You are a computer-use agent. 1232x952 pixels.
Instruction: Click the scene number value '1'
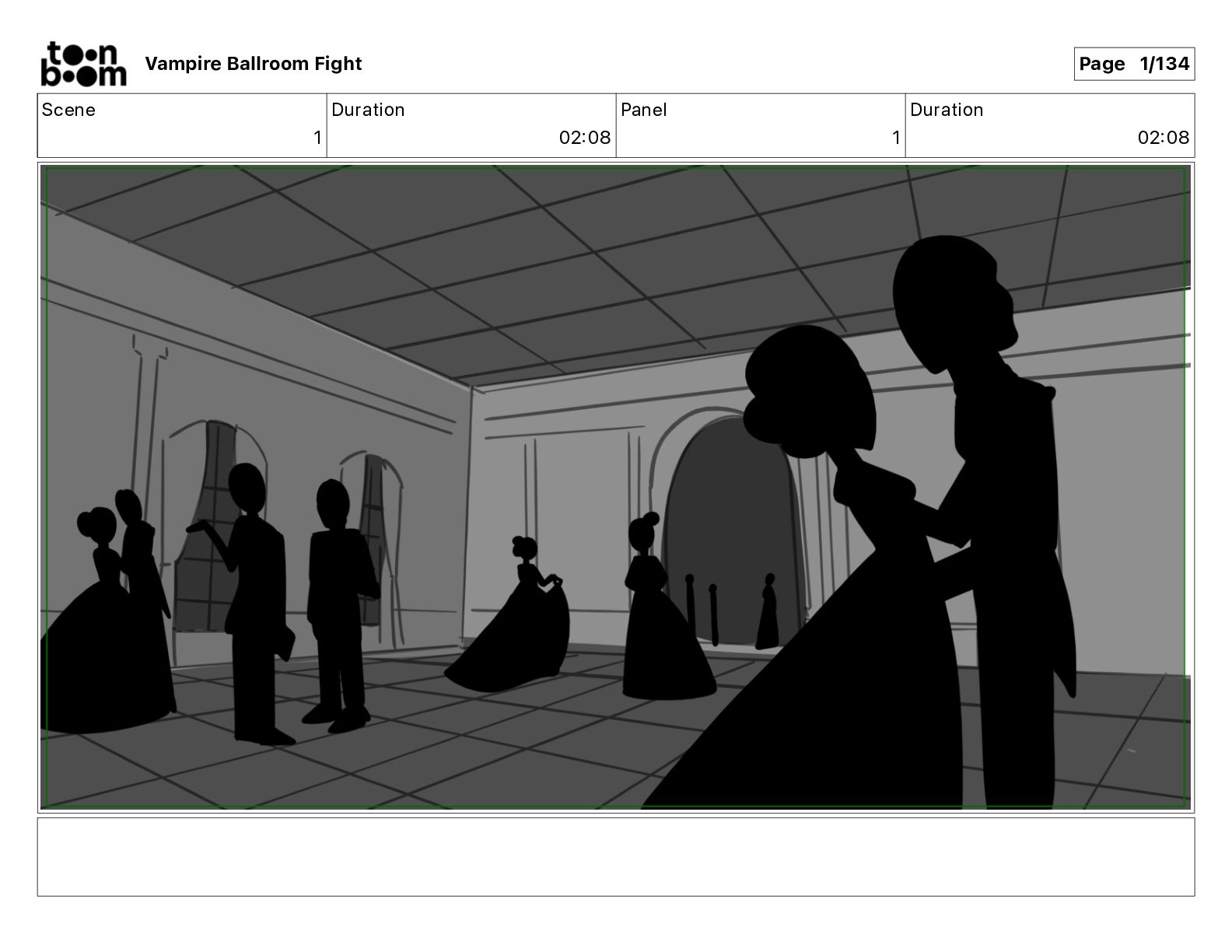(317, 138)
